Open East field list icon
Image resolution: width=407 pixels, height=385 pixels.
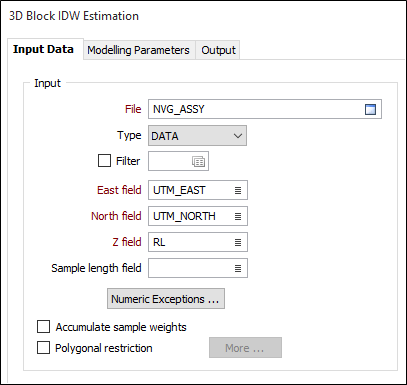[238, 190]
